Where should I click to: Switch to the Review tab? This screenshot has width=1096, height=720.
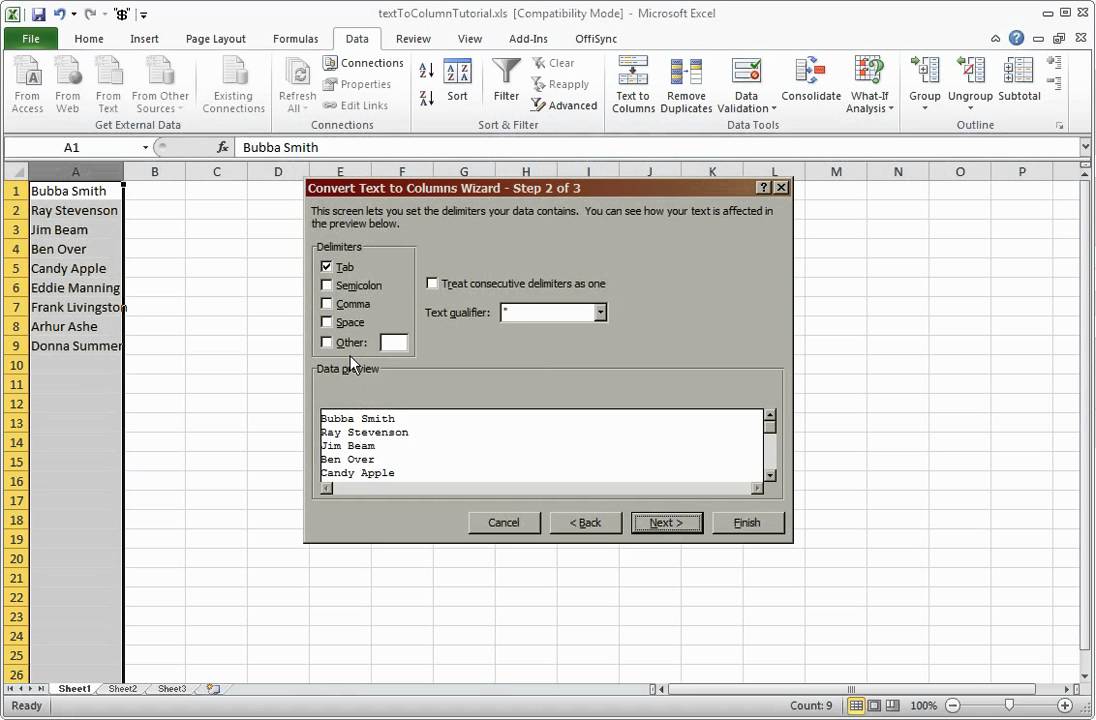click(x=413, y=38)
